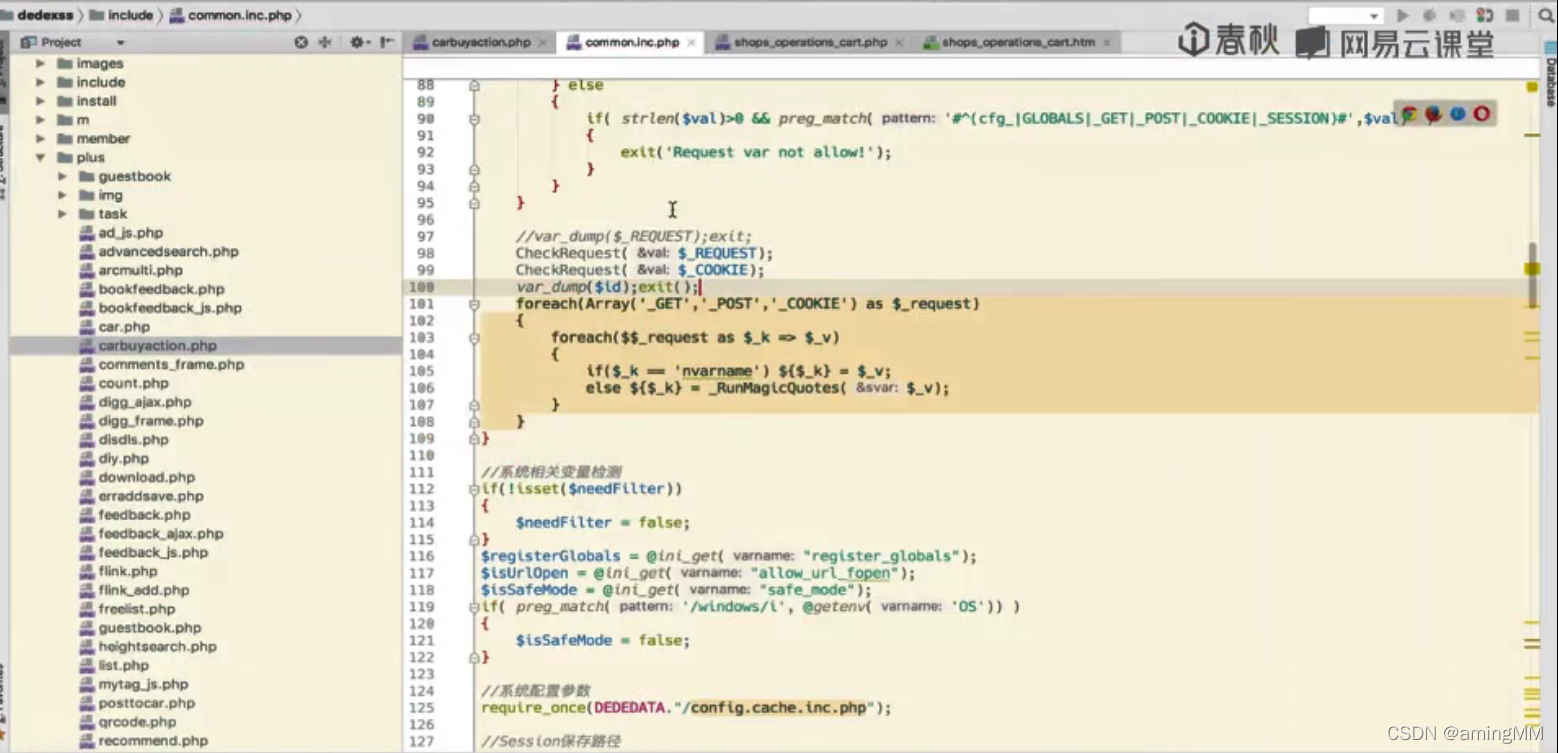The width and height of the screenshot is (1558, 753).
Task: Expand the include folder
Action: (x=40, y=82)
